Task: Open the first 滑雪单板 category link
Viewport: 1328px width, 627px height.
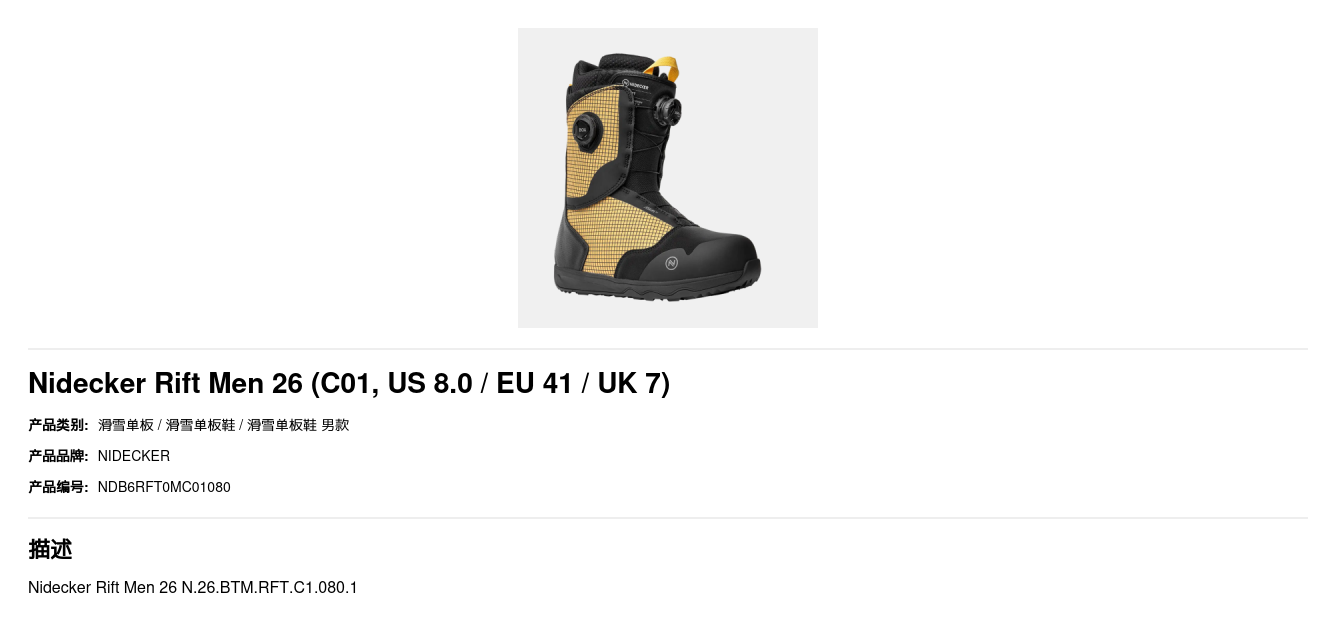Action: click(x=126, y=425)
